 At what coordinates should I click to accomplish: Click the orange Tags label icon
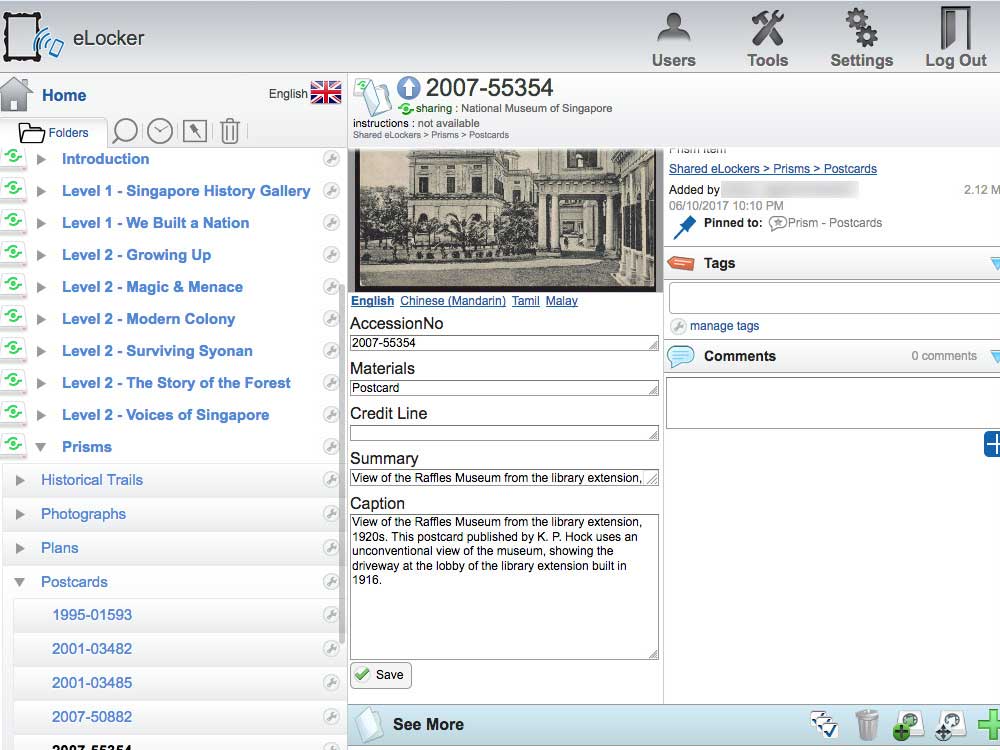[x=680, y=263]
